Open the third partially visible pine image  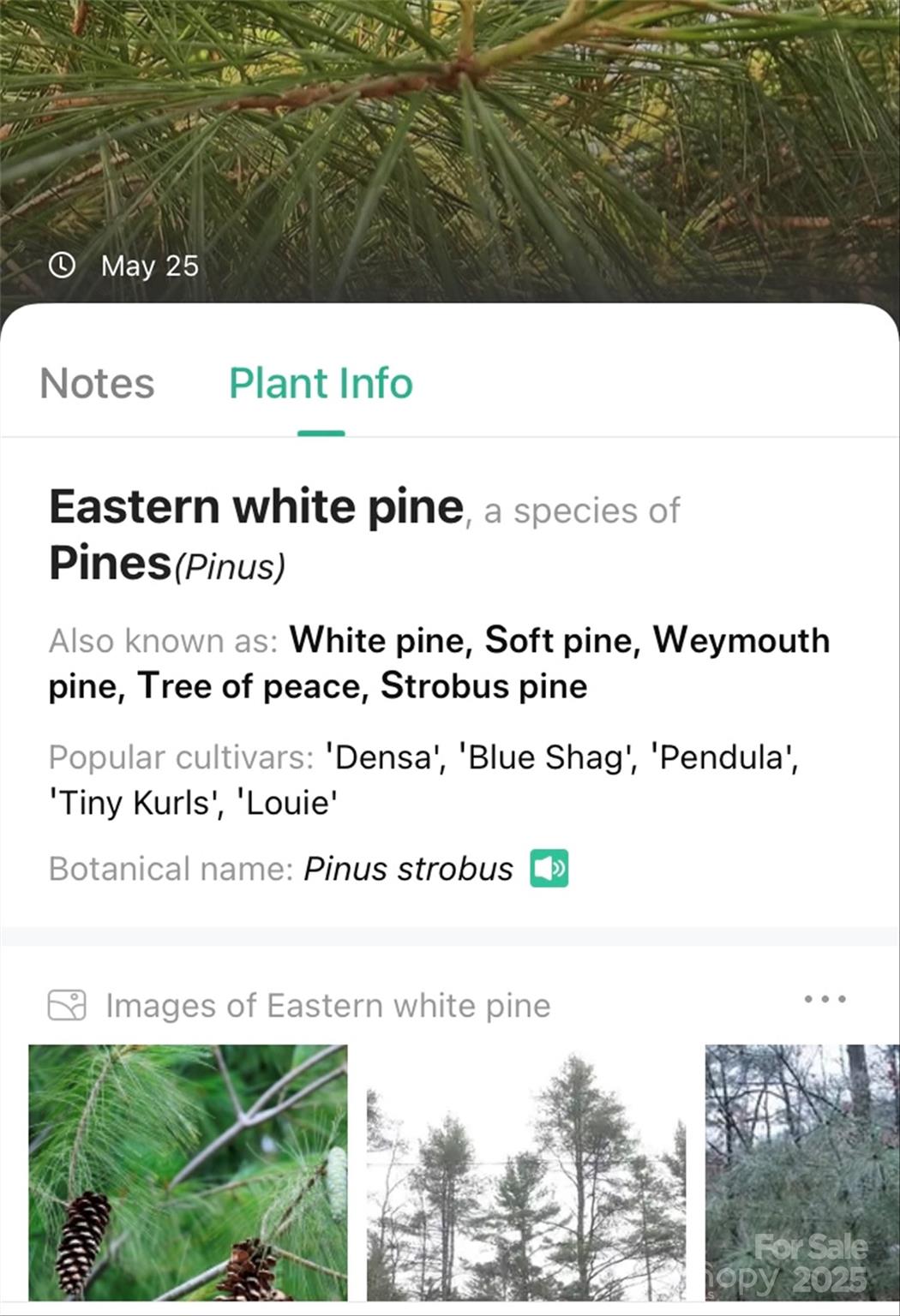(801, 1171)
